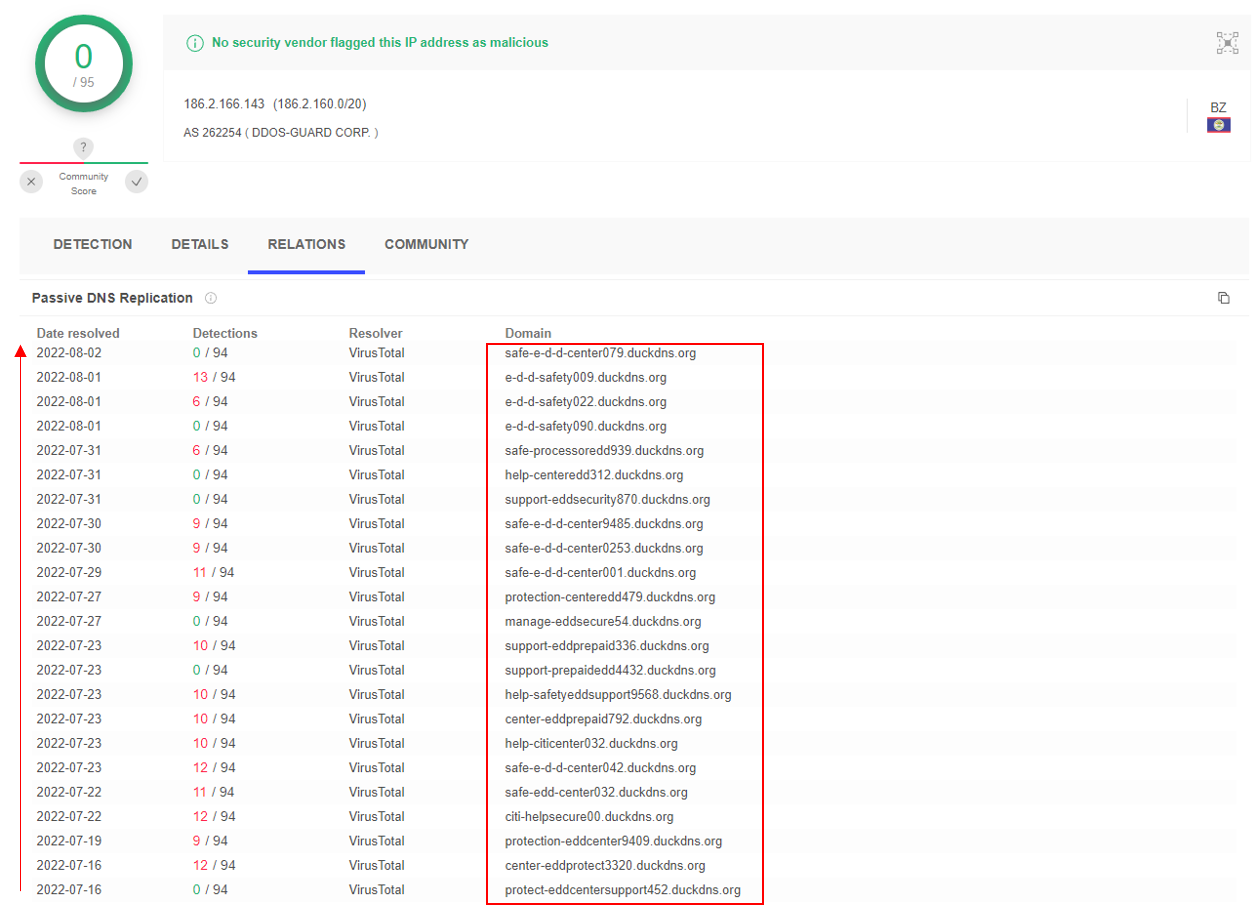Open protect-eddcentersupport452.duckdns.org domain entry
The image size is (1256, 905).
tap(622, 890)
